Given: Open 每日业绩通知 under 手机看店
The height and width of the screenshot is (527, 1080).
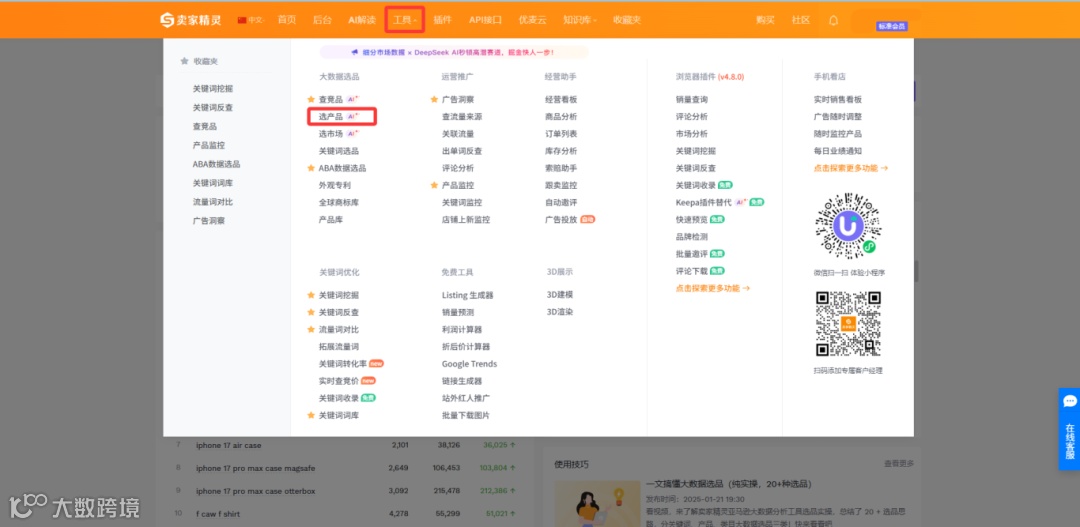Looking at the screenshot, I should pyautogui.click(x=838, y=151).
